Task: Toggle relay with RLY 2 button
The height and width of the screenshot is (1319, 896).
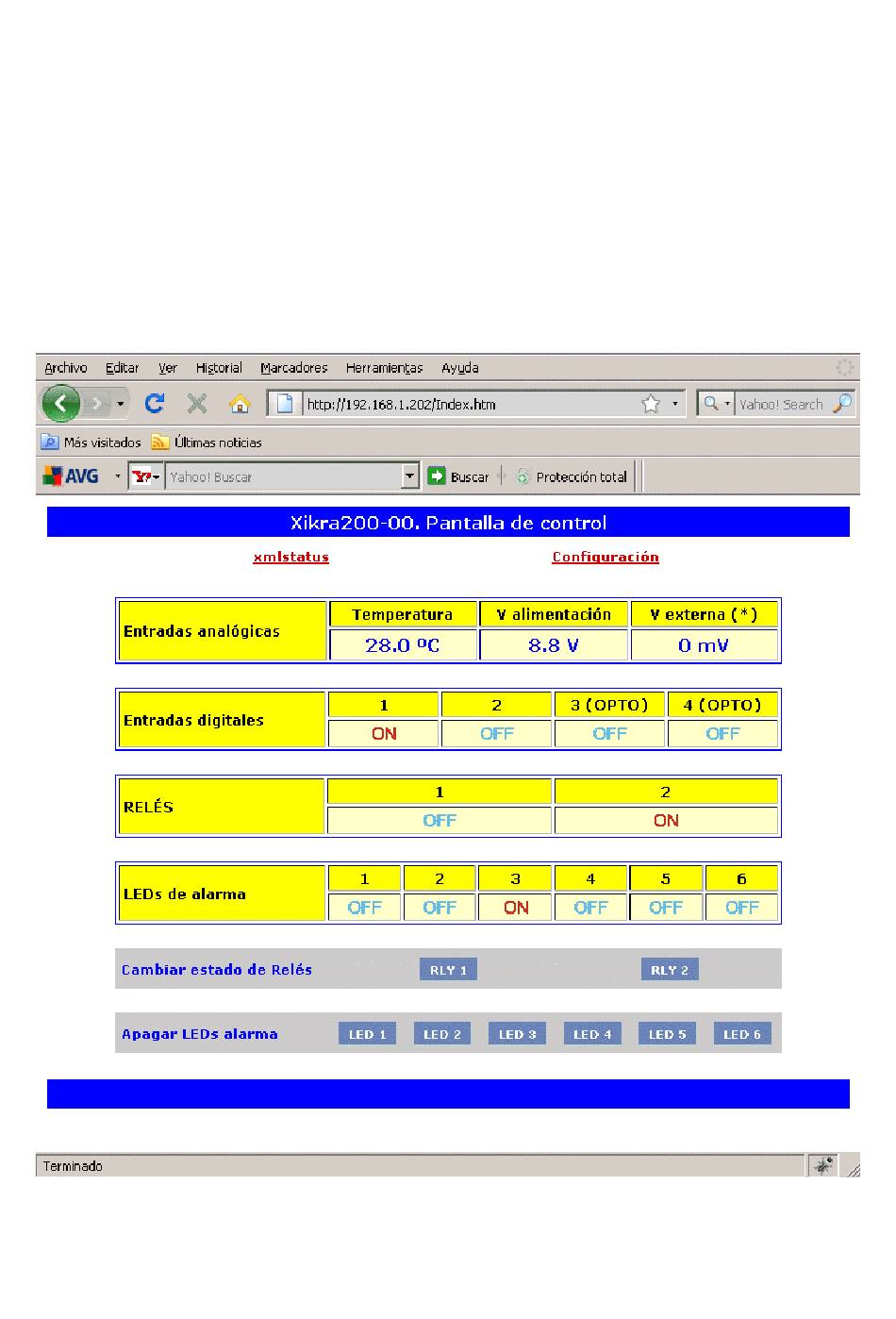Action: 670,970
